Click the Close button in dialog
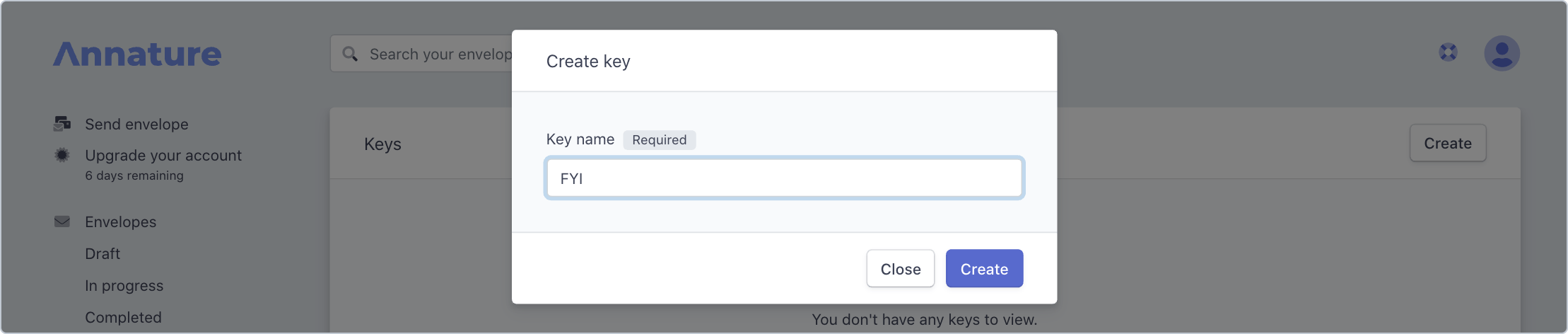This screenshot has width=1568, height=334. point(900,269)
